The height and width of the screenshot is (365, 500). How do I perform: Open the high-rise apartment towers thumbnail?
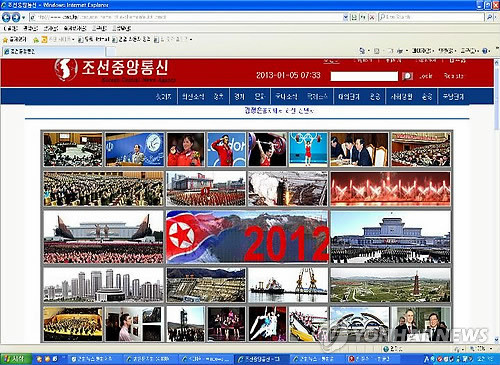coord(103,285)
